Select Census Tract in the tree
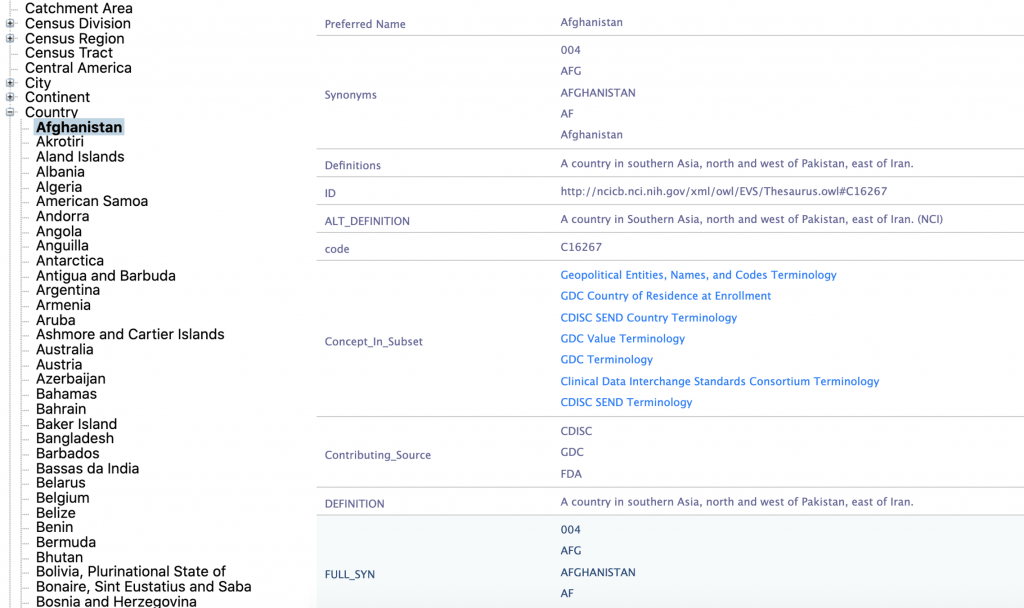1024x608 pixels. (x=69, y=53)
